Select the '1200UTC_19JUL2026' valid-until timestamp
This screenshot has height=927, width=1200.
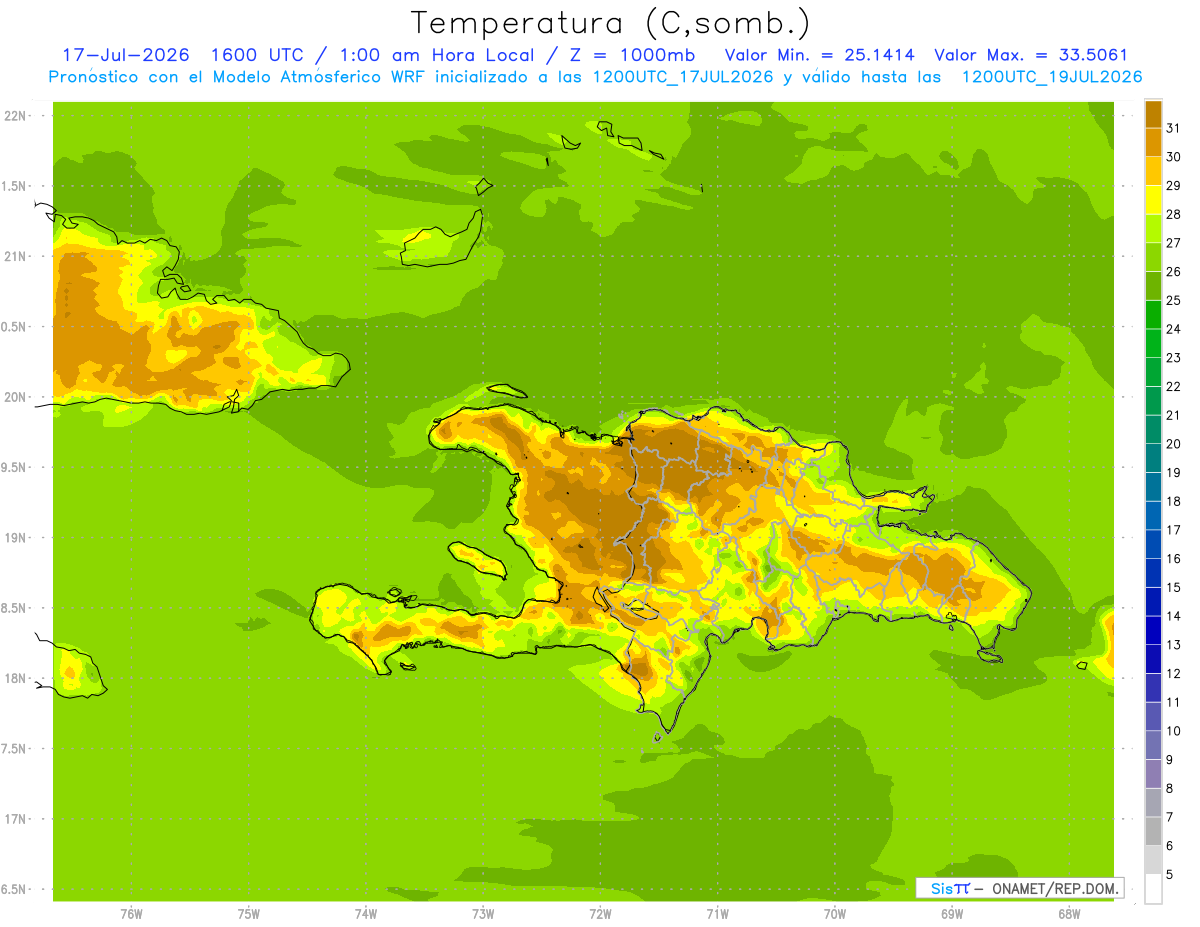(1052, 77)
